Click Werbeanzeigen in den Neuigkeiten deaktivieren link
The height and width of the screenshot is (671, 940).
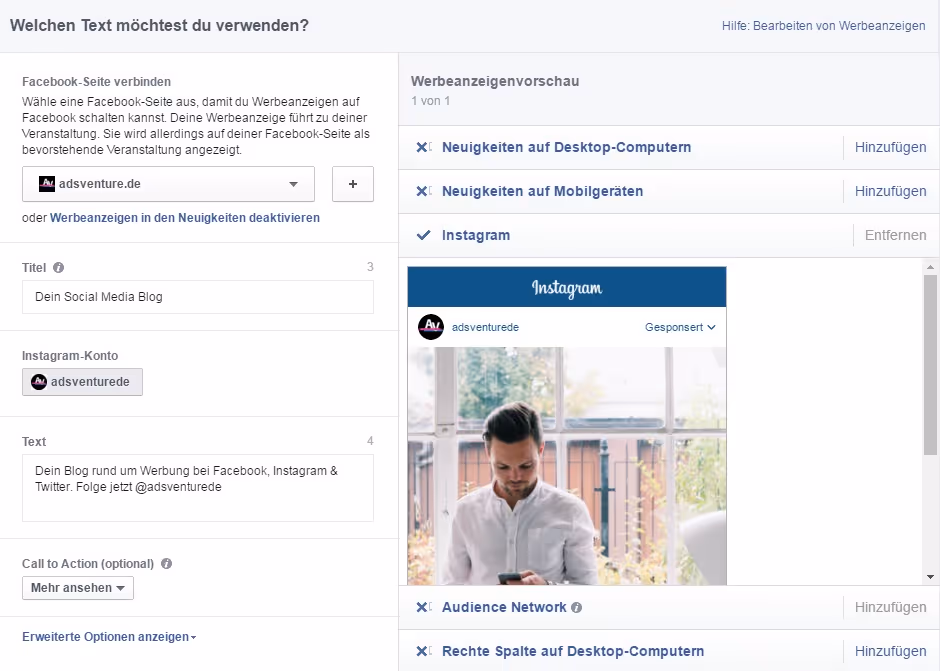(x=185, y=218)
